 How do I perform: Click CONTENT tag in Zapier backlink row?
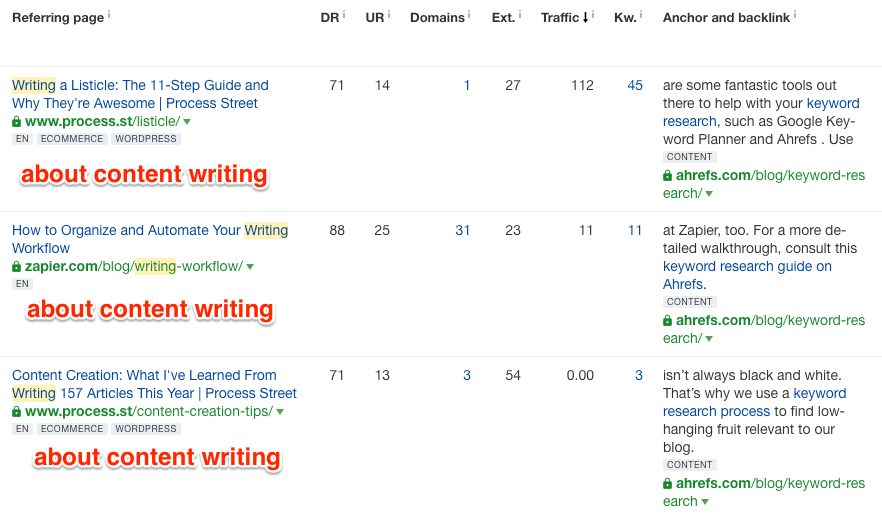690,302
